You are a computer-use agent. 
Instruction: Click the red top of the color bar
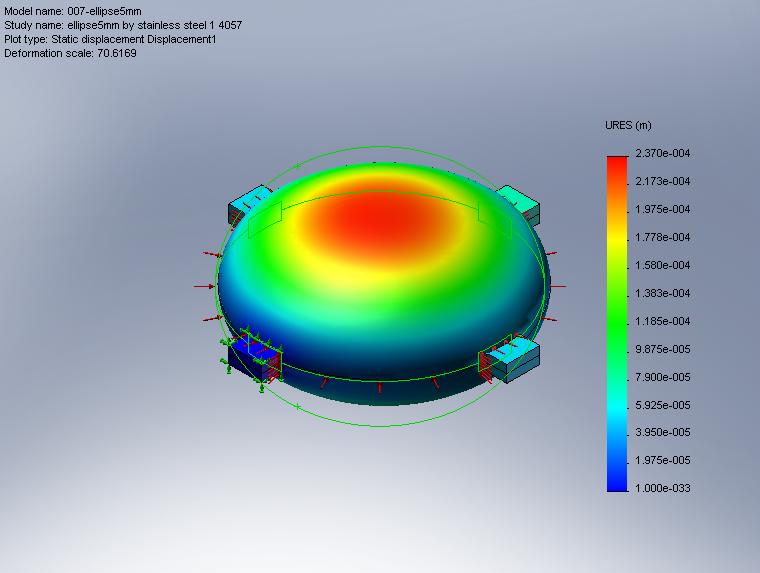pos(616,164)
